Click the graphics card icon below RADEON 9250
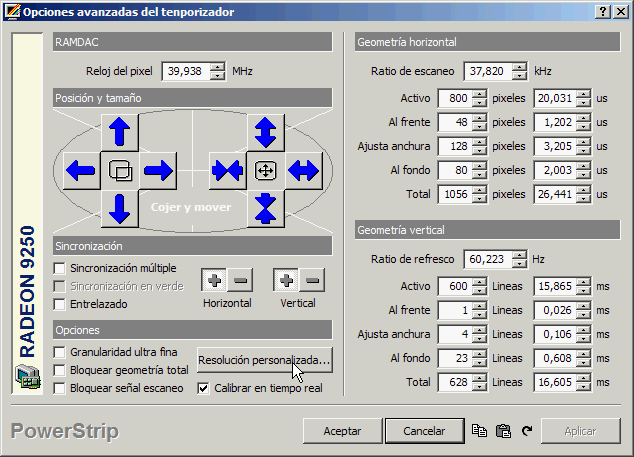634x457 pixels. (27, 376)
